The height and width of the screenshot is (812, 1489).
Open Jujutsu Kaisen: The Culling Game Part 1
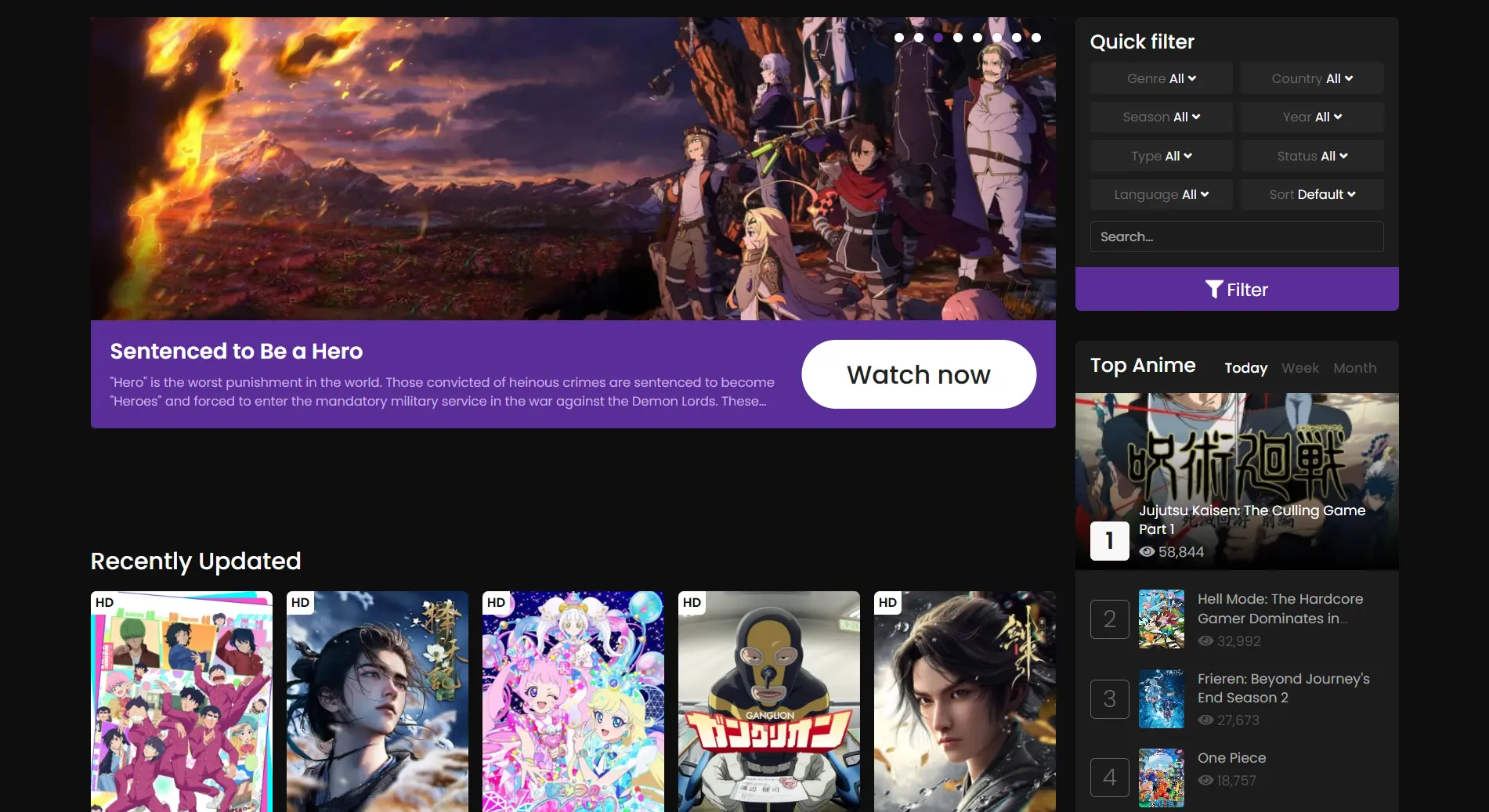1252,520
